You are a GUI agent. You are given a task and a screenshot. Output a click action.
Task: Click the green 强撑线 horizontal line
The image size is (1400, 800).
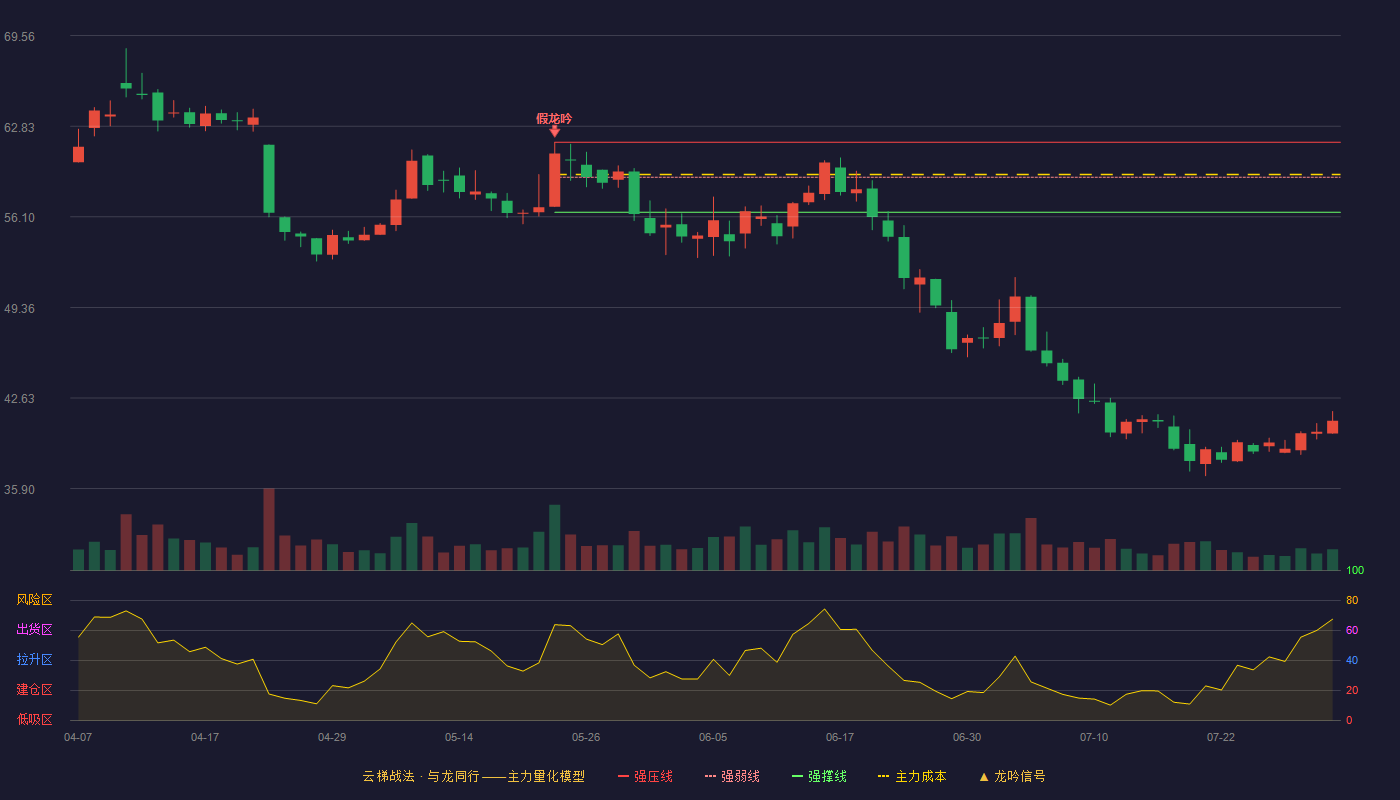(x=947, y=212)
